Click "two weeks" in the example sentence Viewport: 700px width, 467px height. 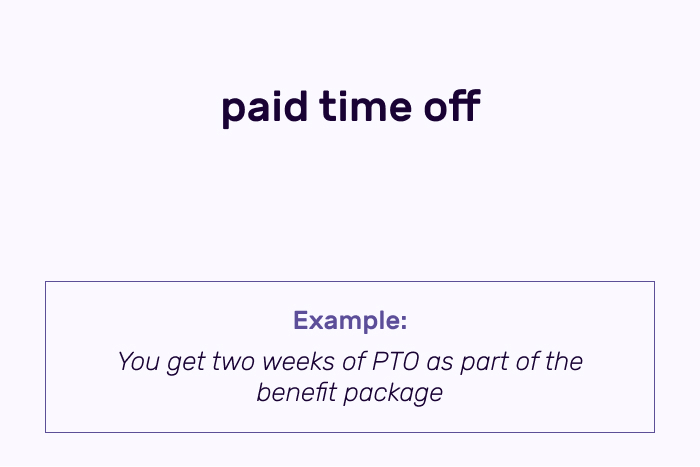[x=273, y=361]
